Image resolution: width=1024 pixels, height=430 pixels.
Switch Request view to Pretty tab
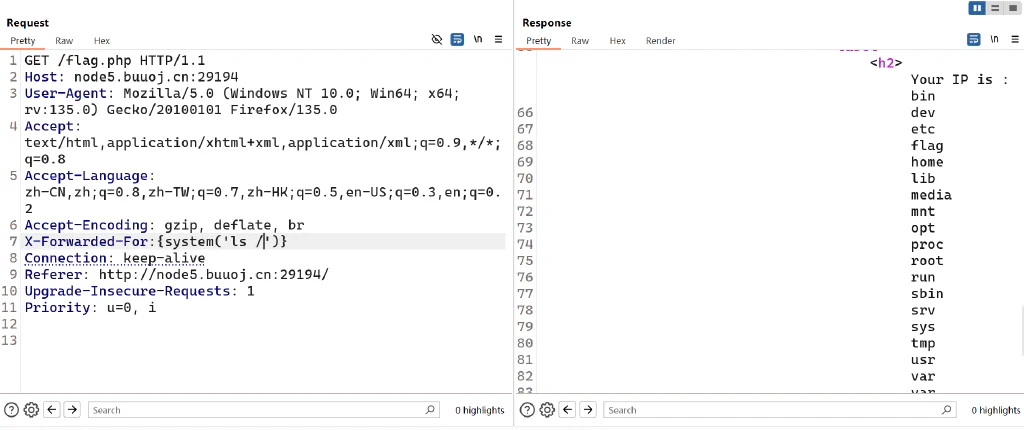pos(23,41)
